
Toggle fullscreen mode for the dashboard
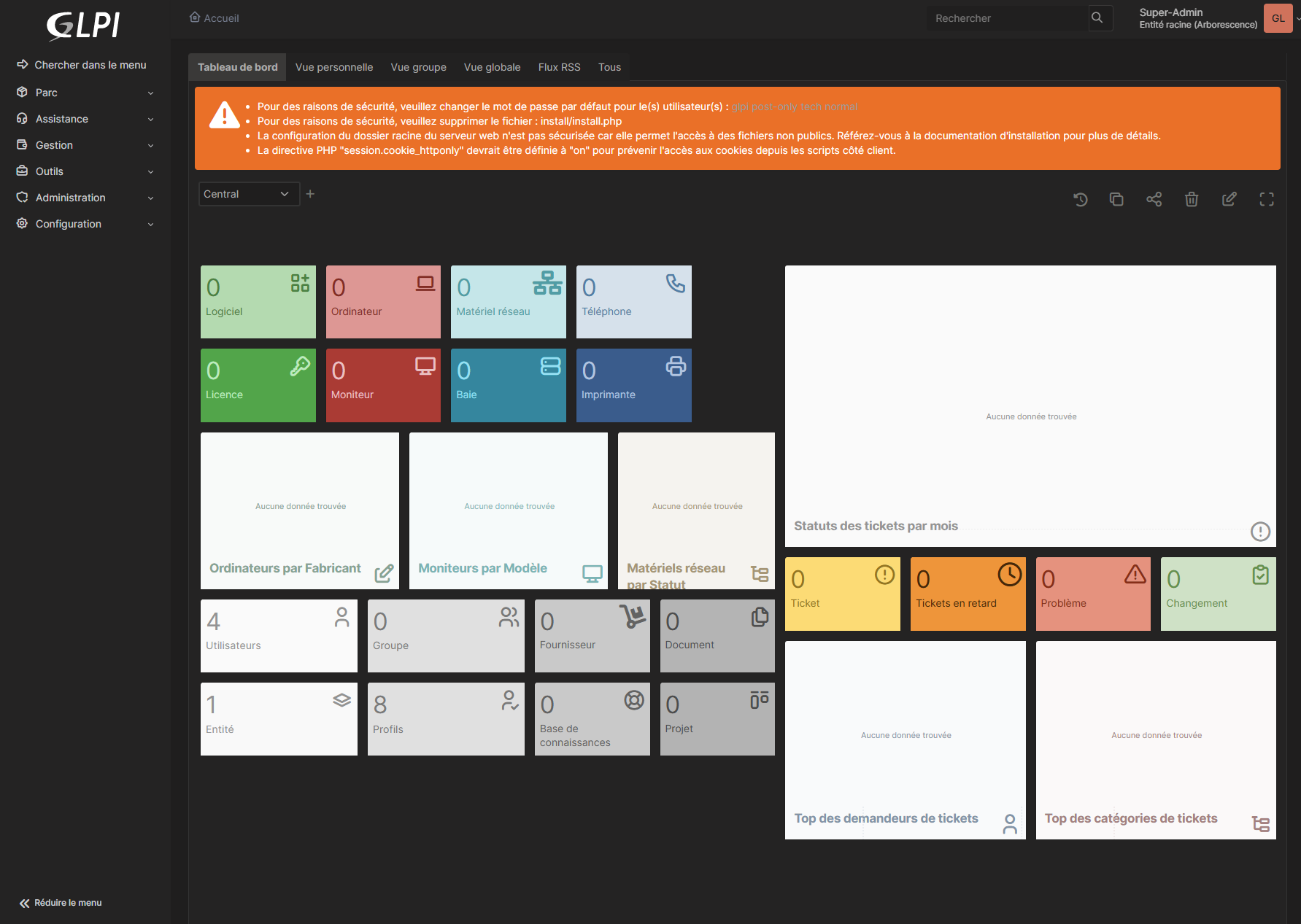coord(1267,199)
